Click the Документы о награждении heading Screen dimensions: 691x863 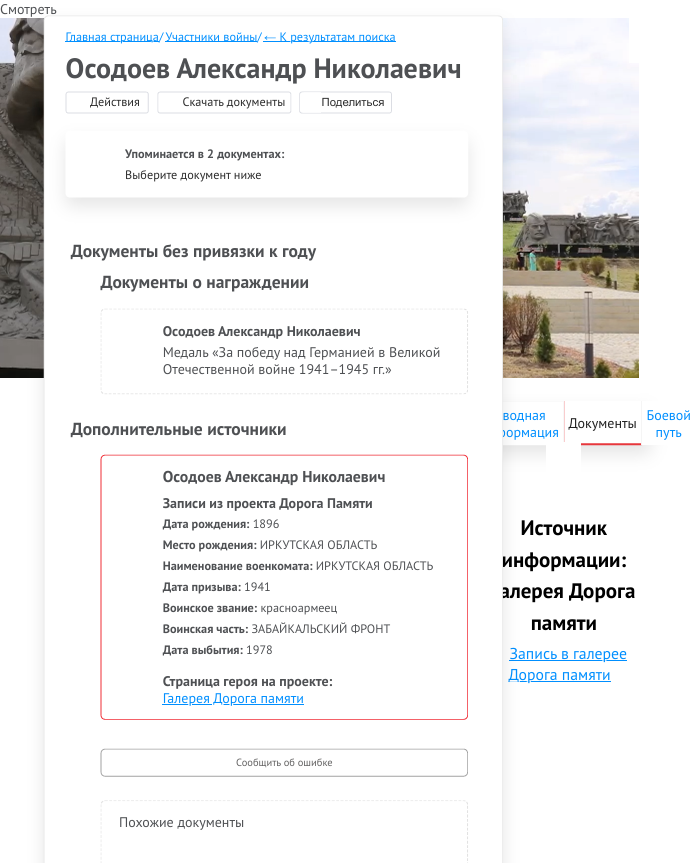click(204, 282)
